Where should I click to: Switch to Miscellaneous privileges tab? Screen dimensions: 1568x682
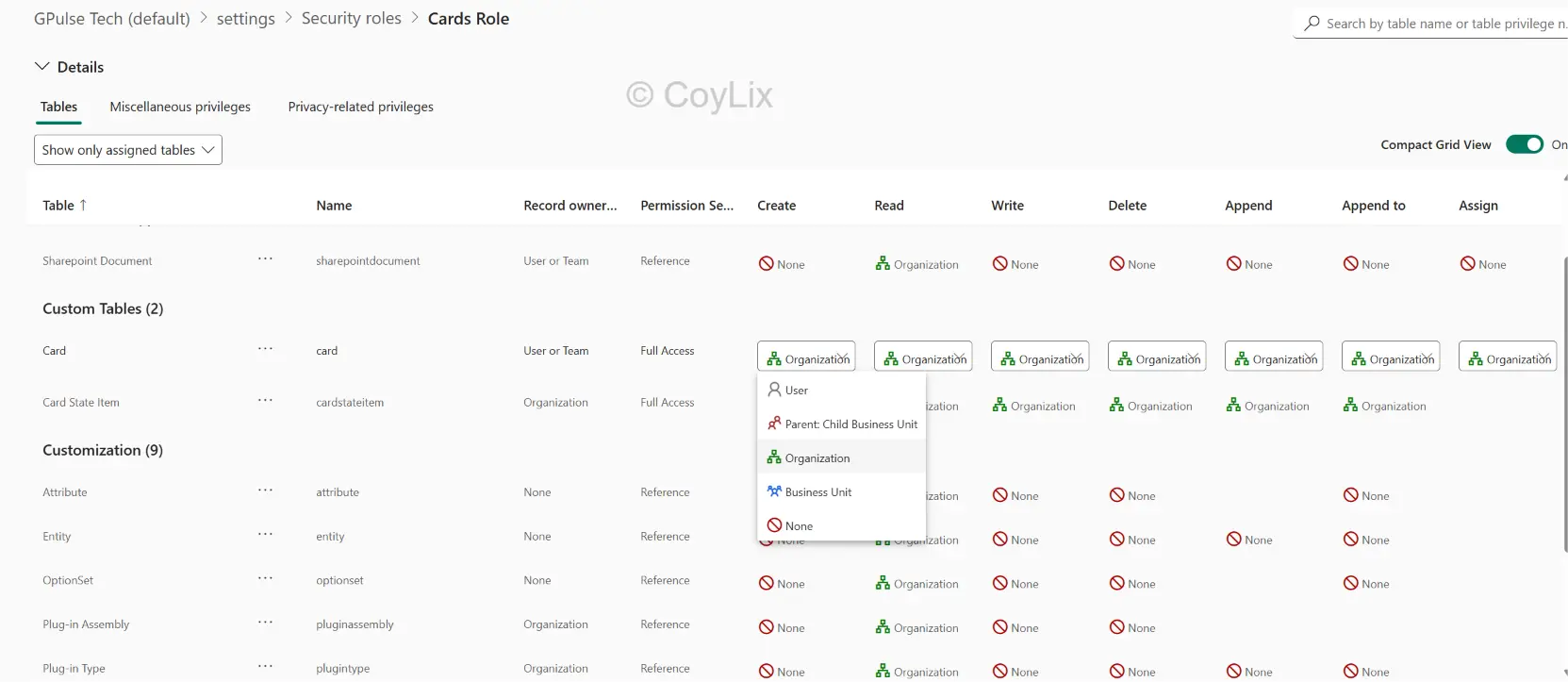180,107
